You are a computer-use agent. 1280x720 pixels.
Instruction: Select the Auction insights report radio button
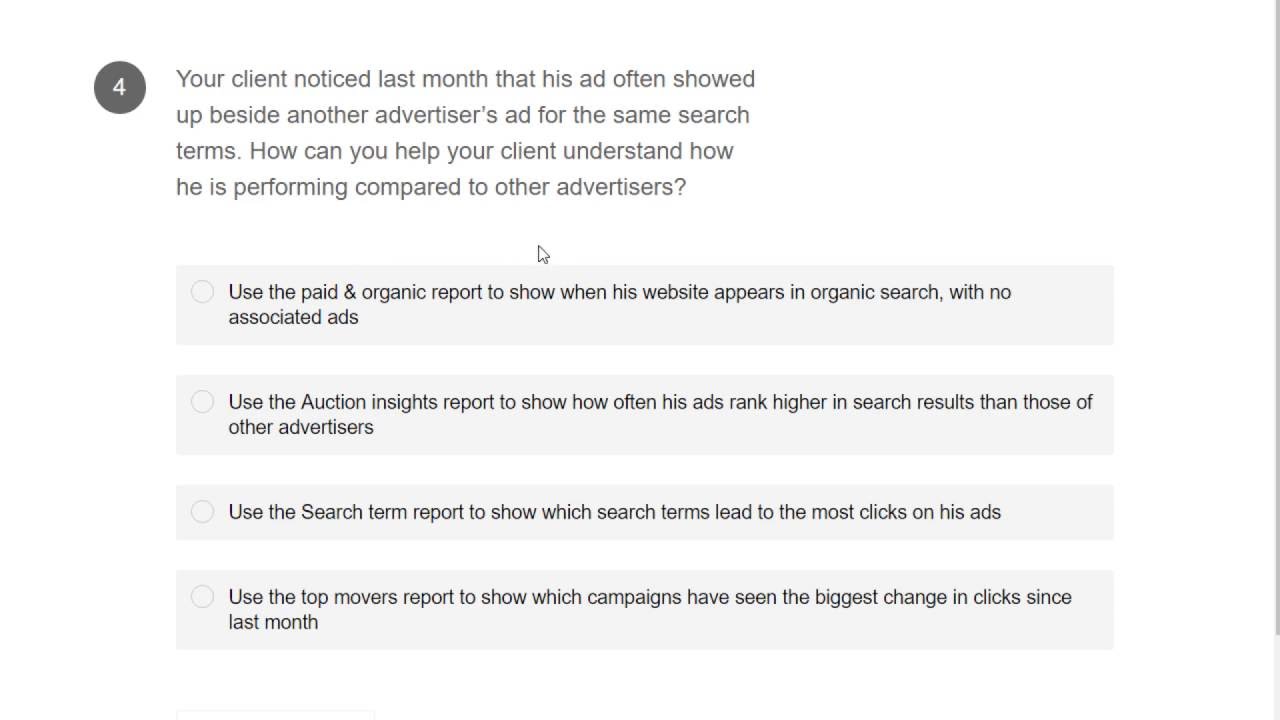[x=202, y=402]
